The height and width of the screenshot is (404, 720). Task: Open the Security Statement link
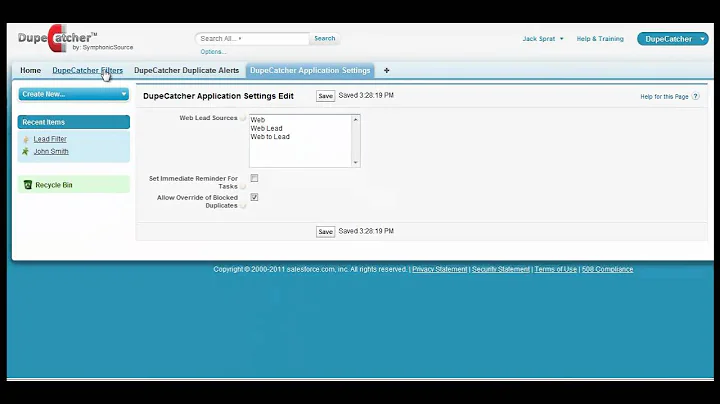tap(501, 269)
